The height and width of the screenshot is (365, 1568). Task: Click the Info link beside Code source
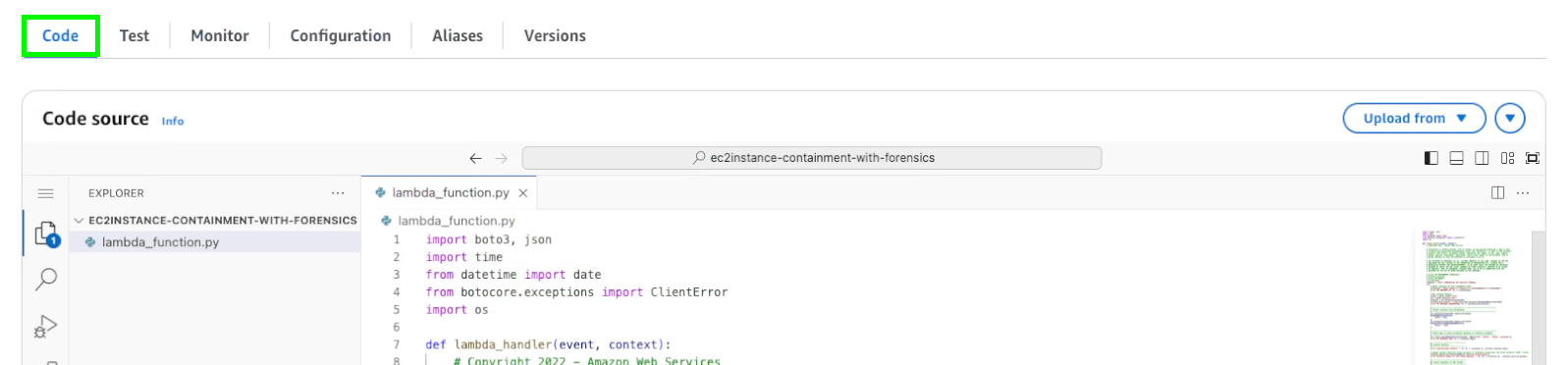[x=173, y=121]
